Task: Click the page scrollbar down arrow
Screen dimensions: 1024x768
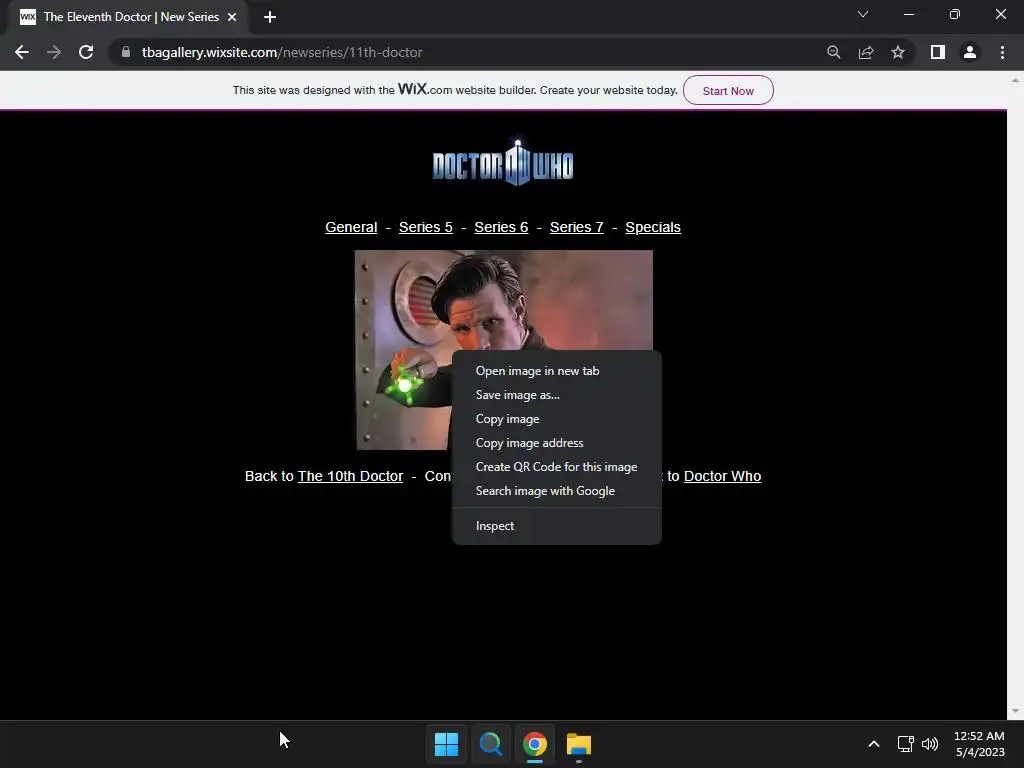Action: (x=1016, y=712)
